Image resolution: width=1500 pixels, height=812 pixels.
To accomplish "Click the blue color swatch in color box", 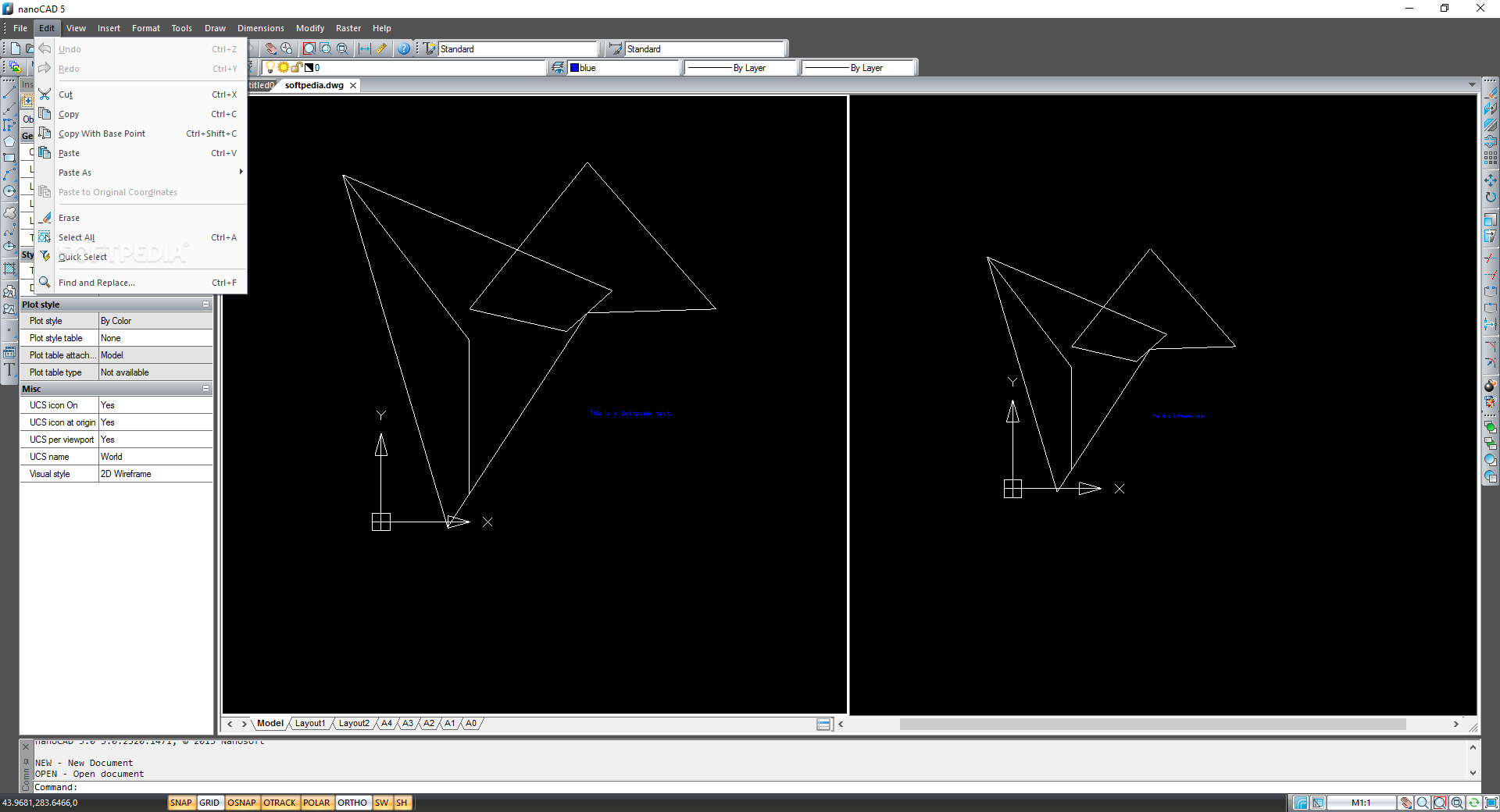I will (574, 68).
